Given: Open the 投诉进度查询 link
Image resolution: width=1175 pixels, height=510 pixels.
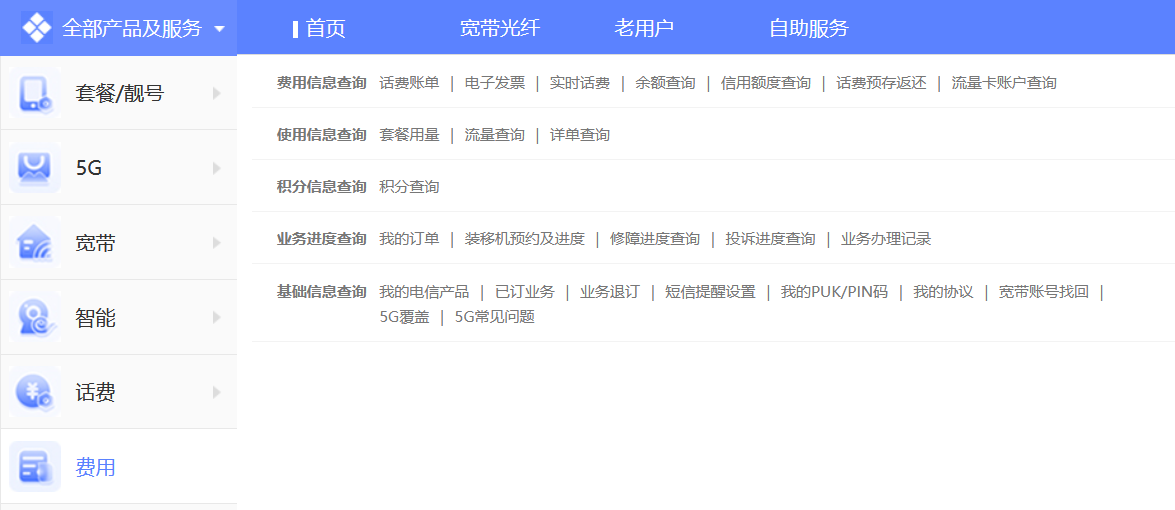Looking at the screenshot, I should pos(770,239).
